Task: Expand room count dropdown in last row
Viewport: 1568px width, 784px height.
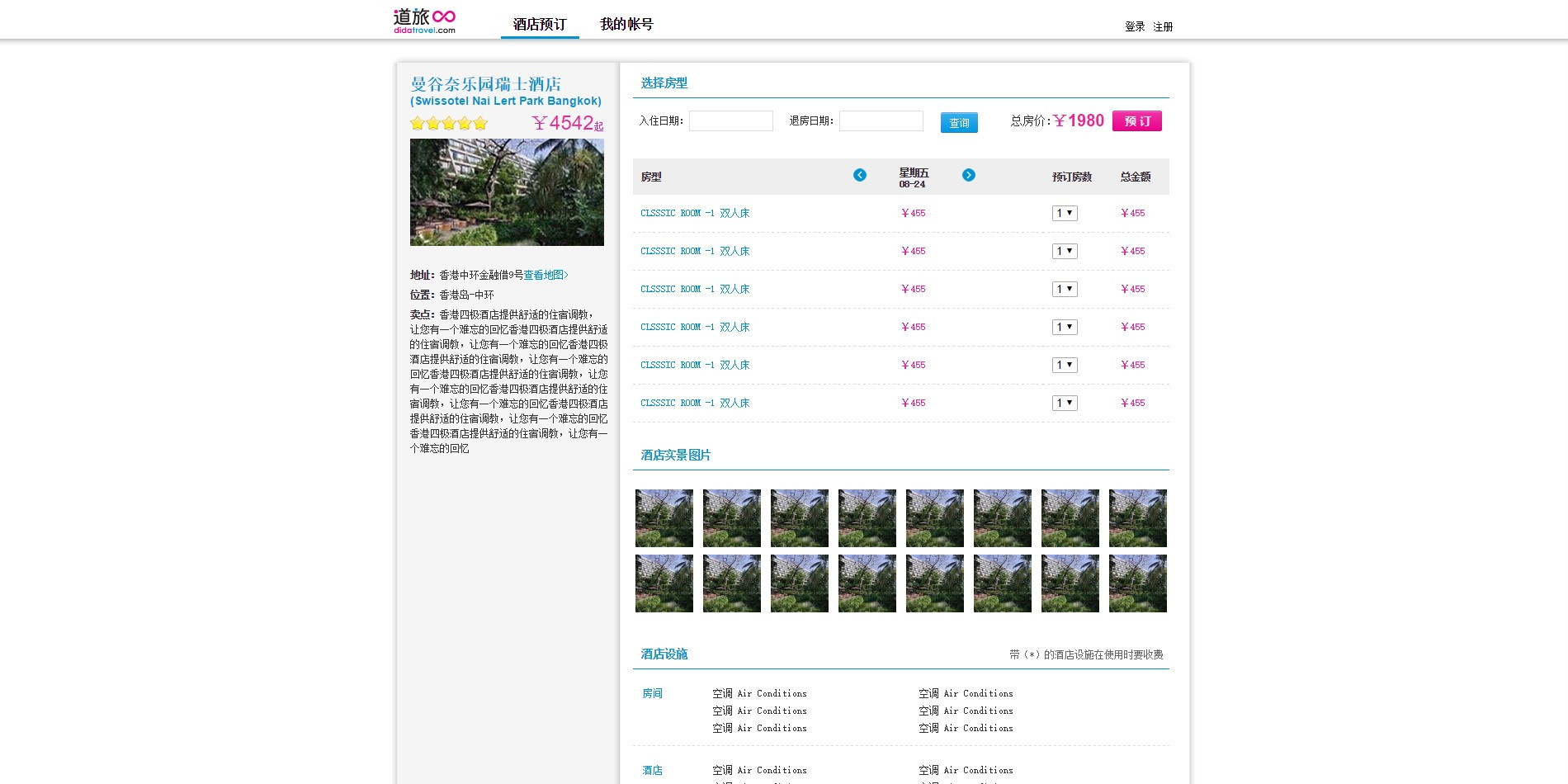Action: point(1065,403)
